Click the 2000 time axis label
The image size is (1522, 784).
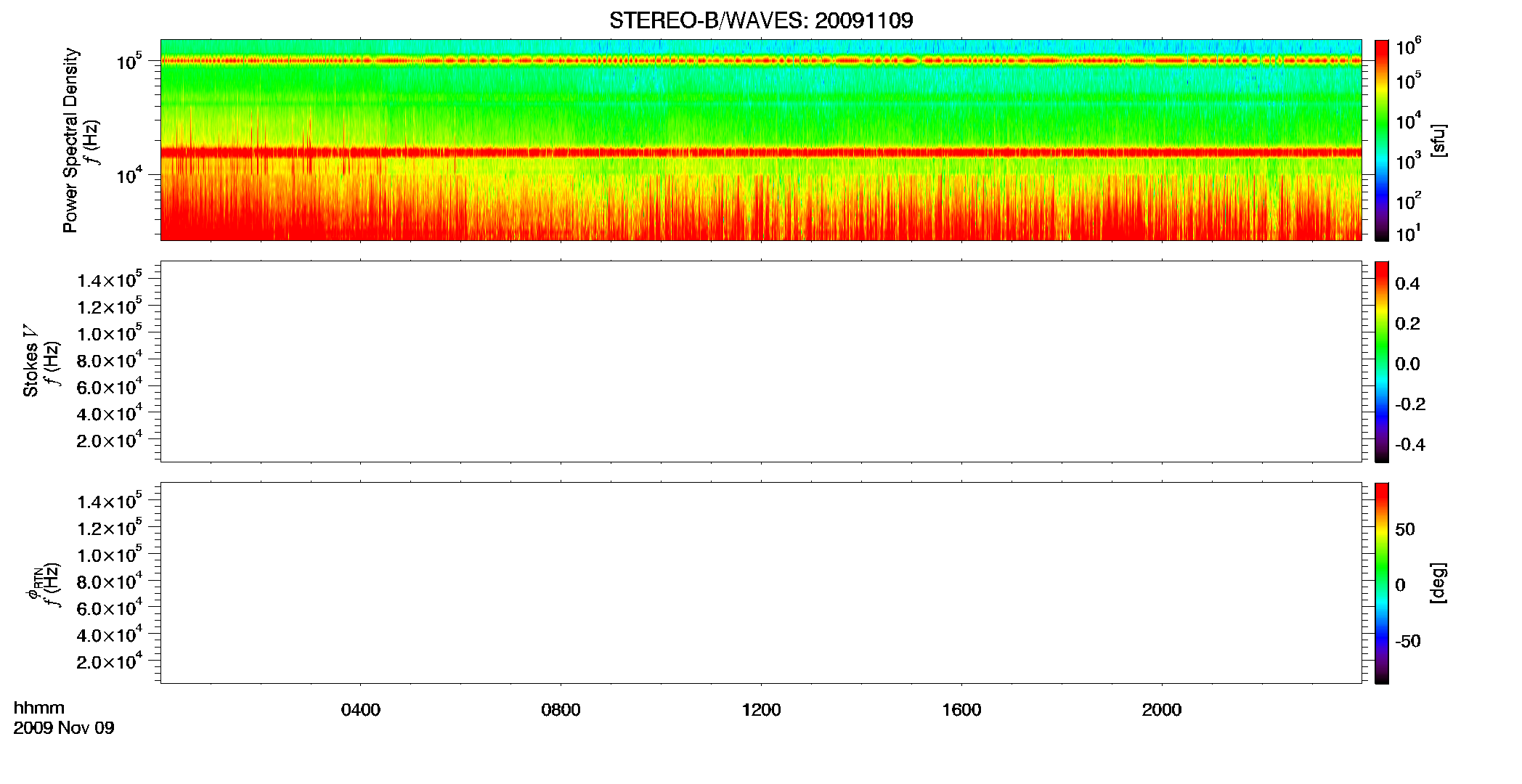(1162, 710)
